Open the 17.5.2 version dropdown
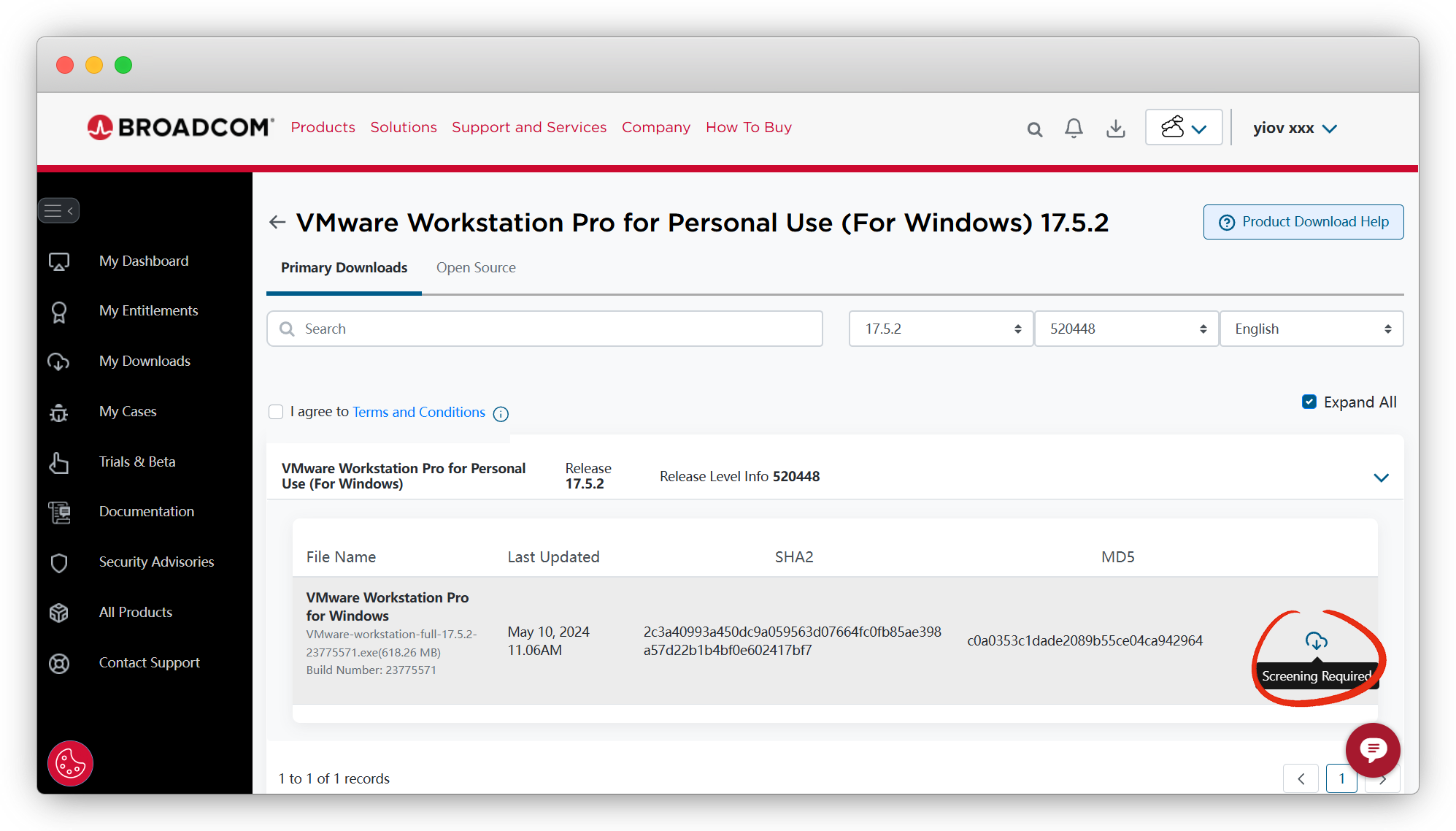This screenshot has width=1456, height=831. tap(940, 329)
